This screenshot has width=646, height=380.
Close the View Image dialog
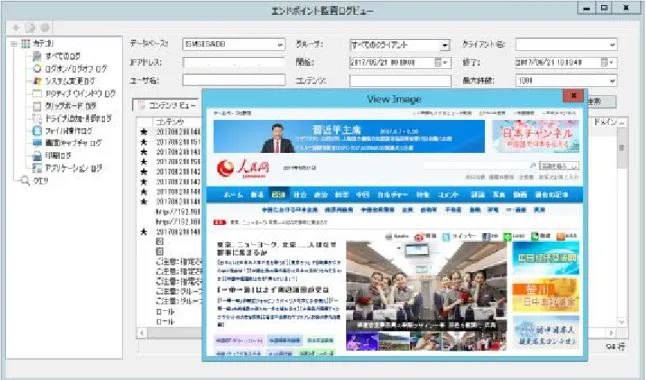click(573, 96)
